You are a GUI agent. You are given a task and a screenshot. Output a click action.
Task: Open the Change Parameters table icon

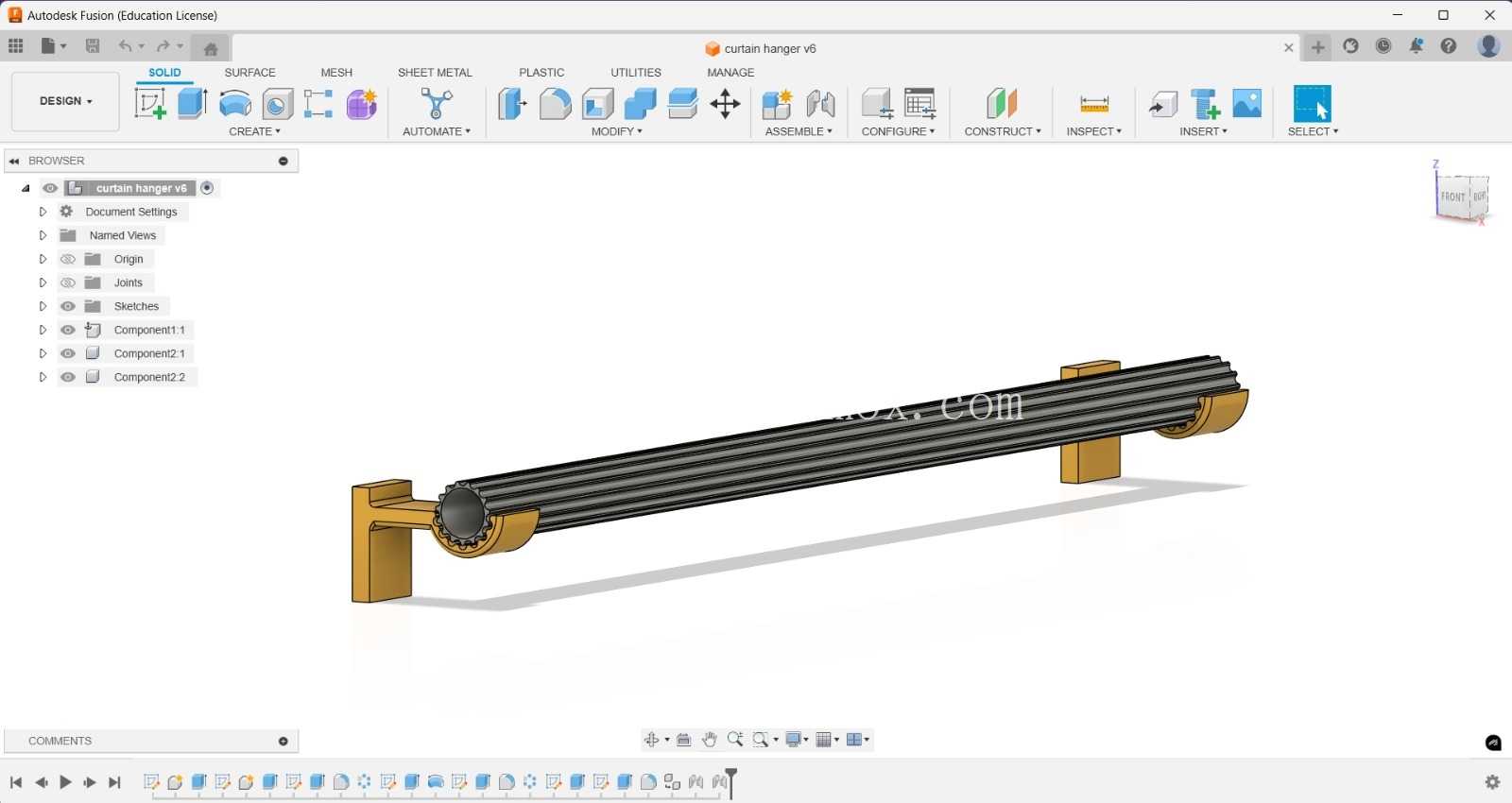click(x=919, y=103)
